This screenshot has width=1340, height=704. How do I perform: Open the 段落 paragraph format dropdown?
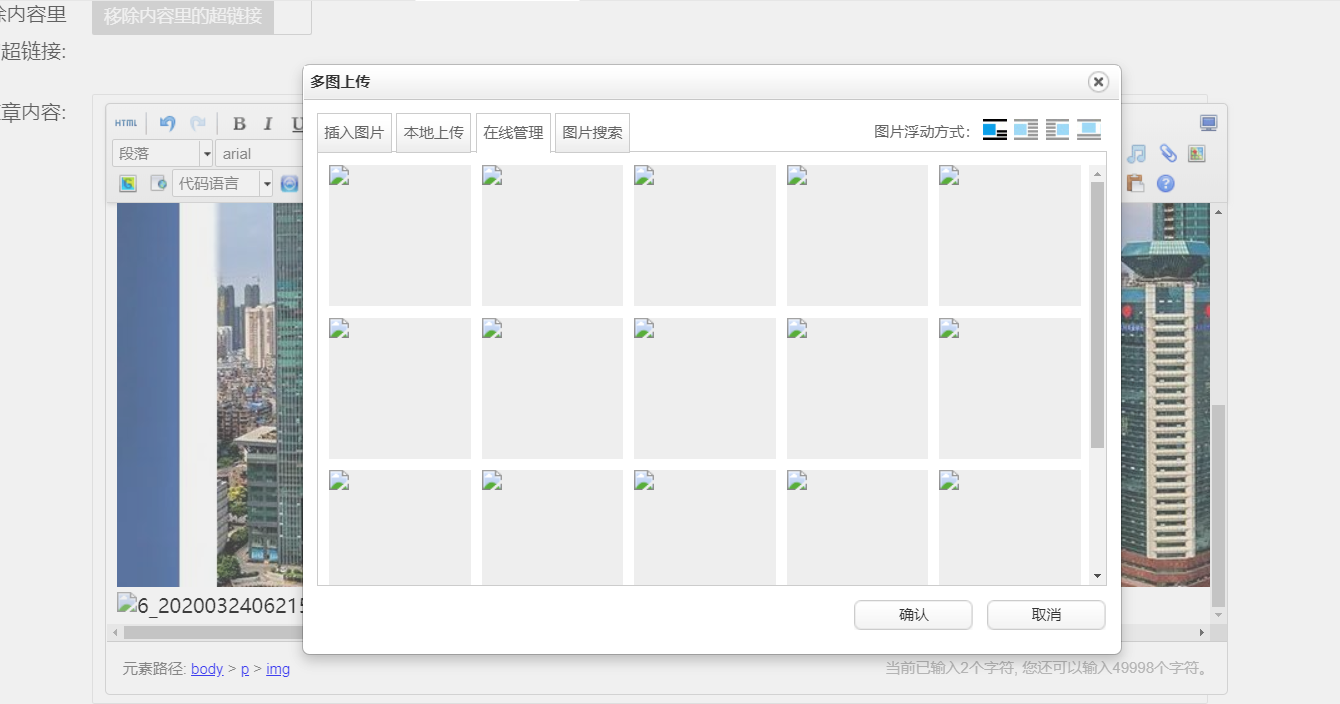[x=163, y=154]
